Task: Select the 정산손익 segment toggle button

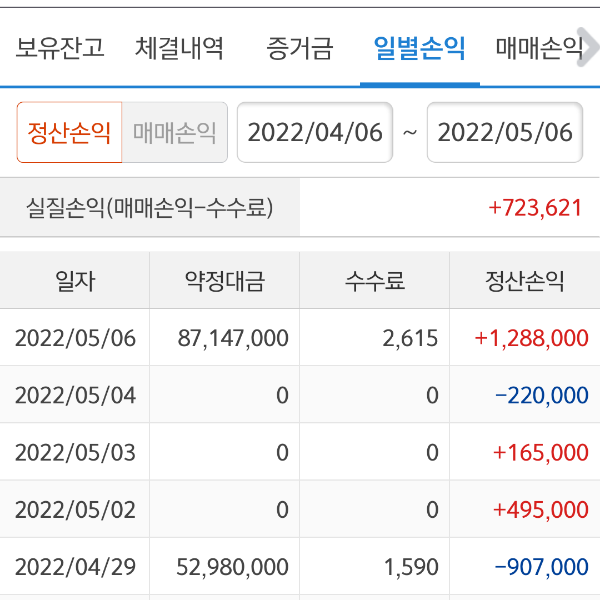Action: click(x=69, y=133)
